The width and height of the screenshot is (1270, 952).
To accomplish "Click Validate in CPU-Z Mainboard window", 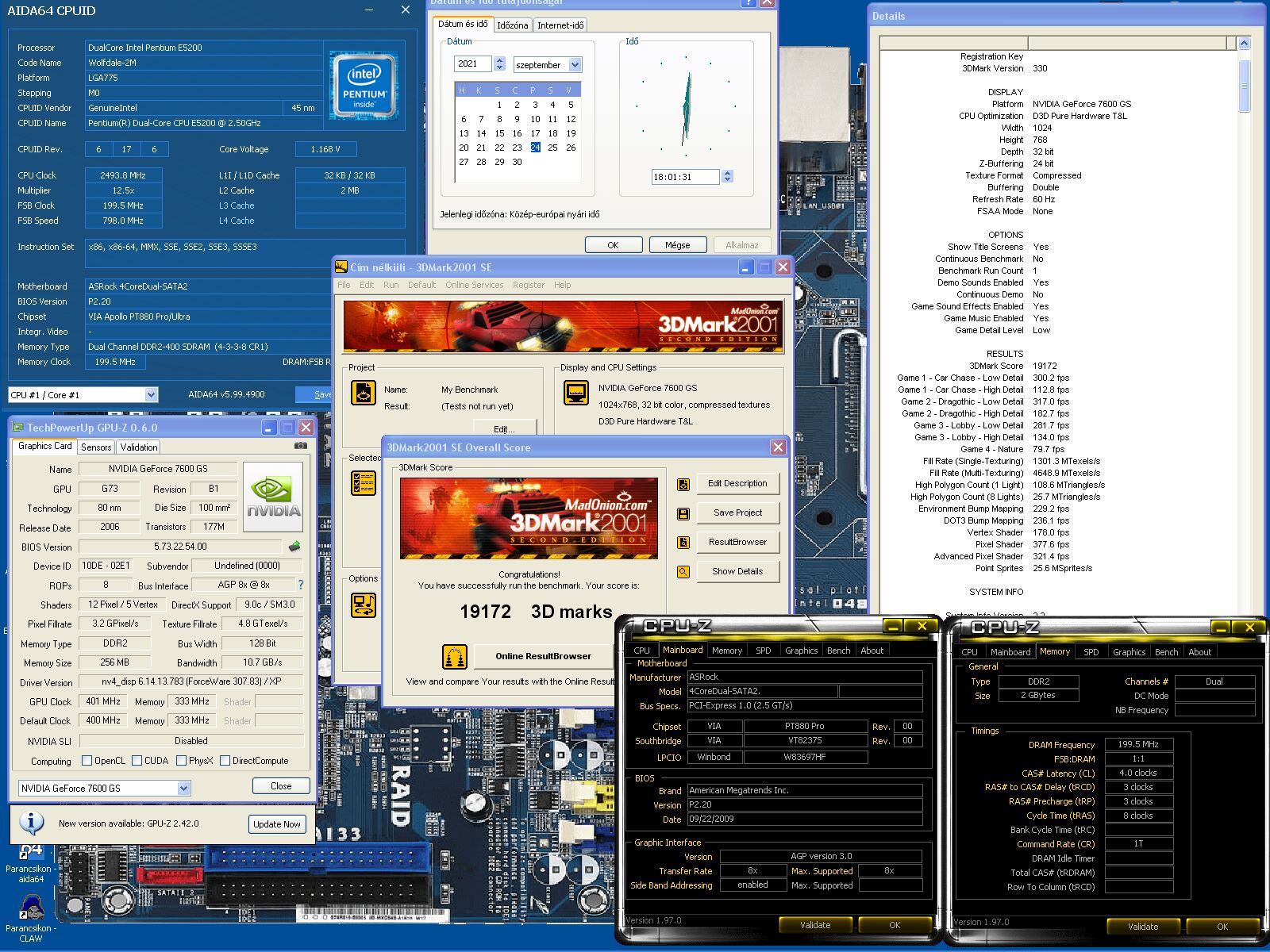I will [x=815, y=925].
